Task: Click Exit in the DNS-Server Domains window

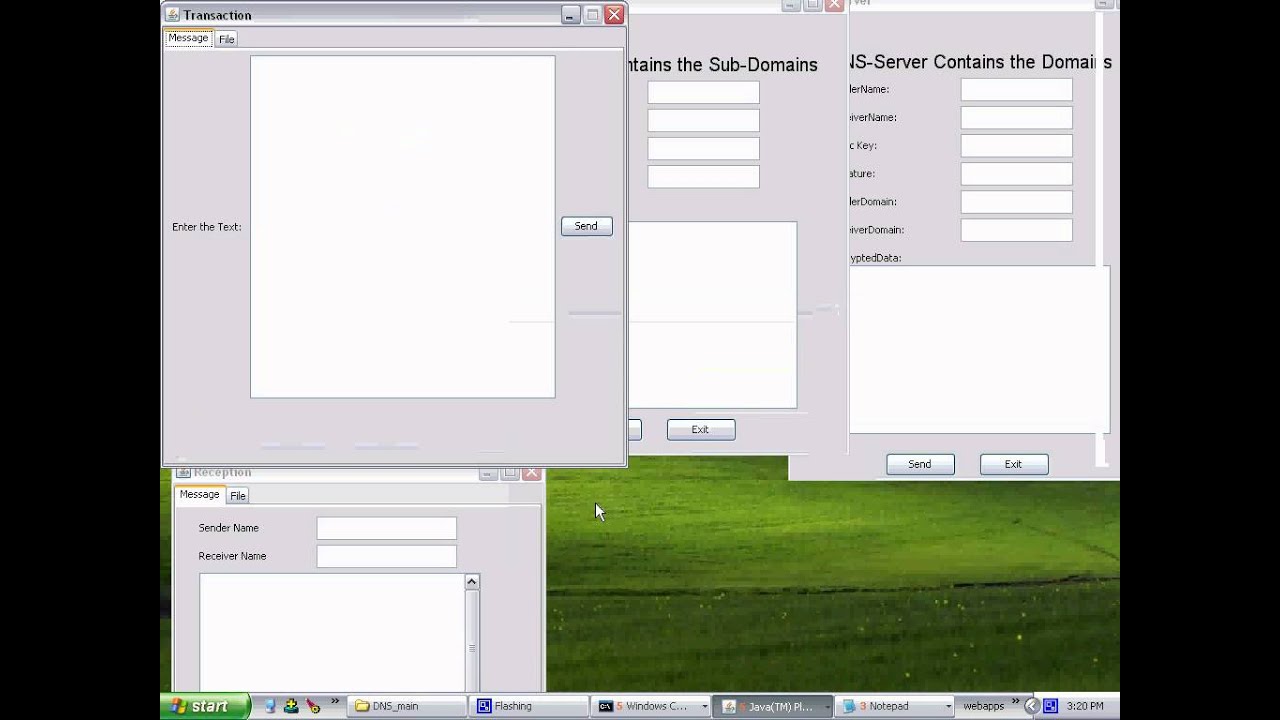Action: 1013,464
